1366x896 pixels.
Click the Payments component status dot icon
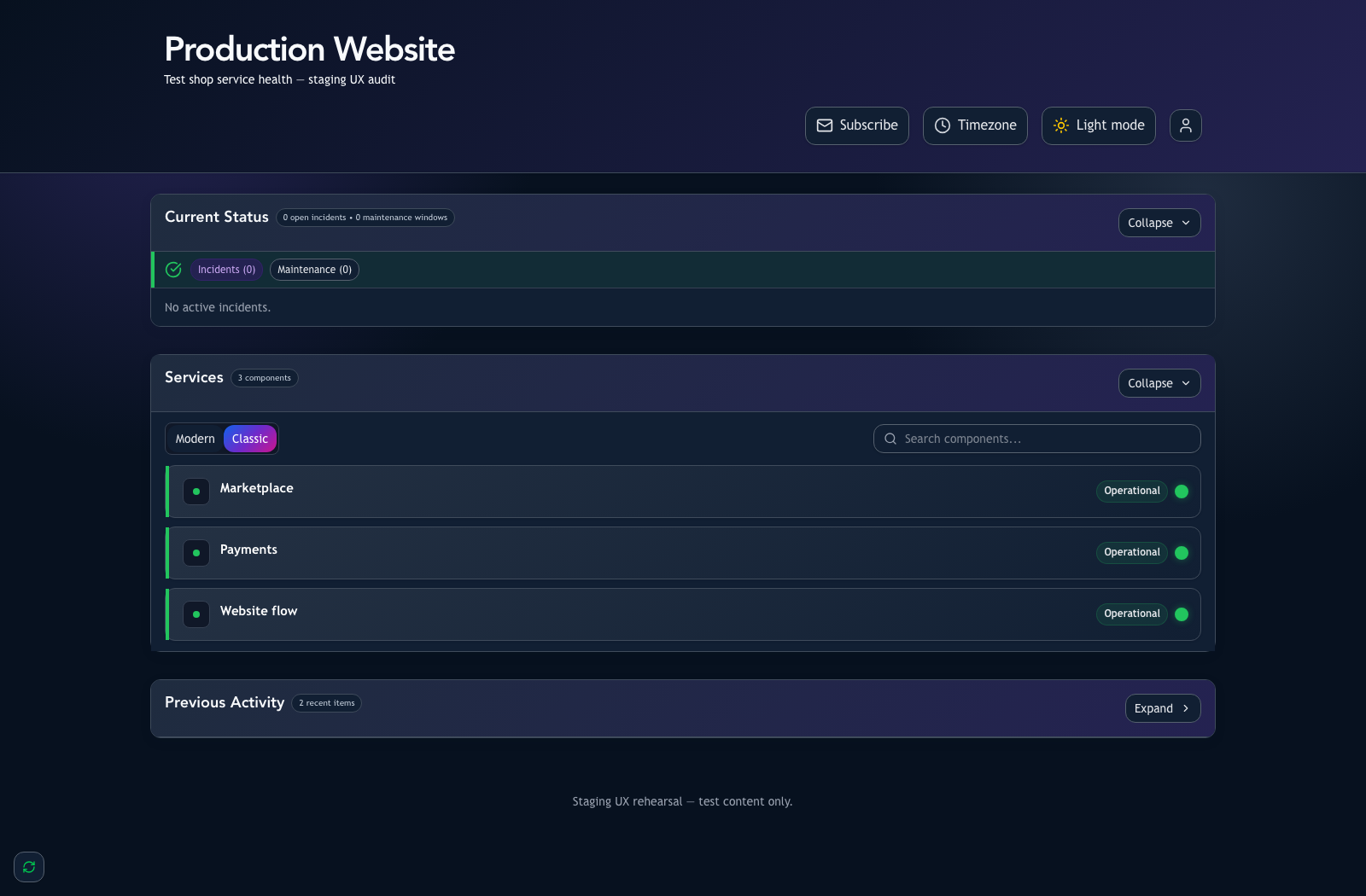tap(196, 553)
